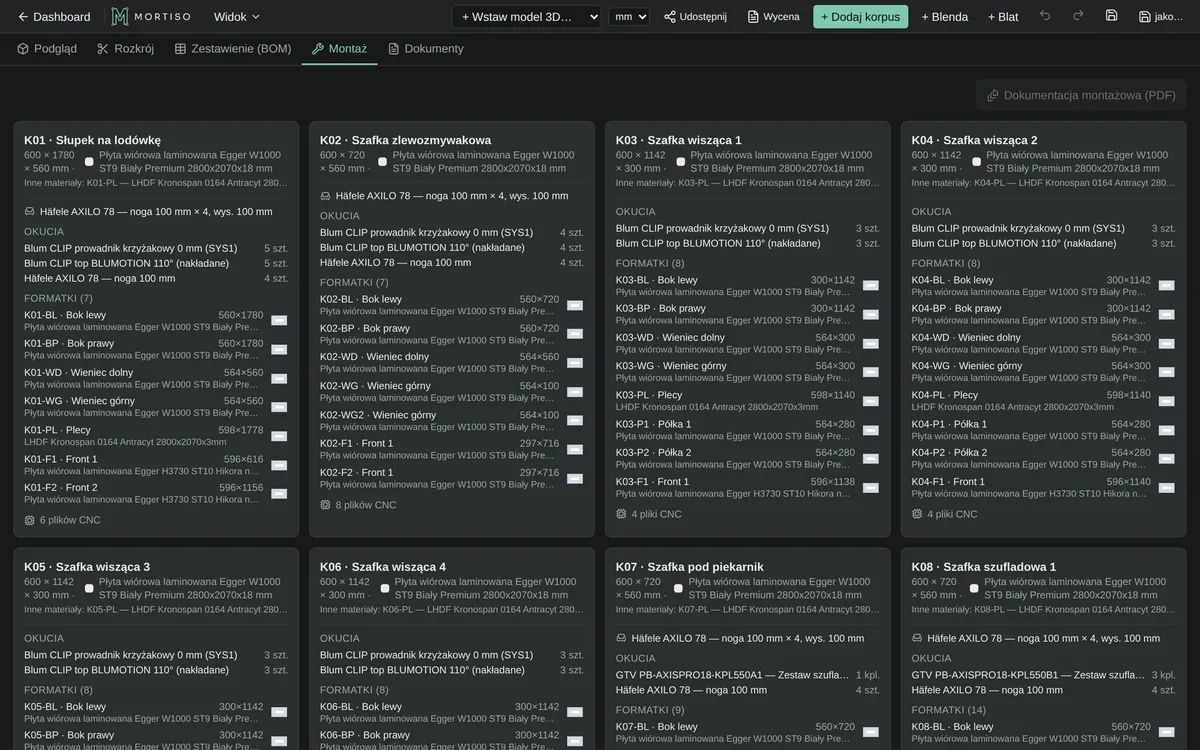Click the K02 '8 plików CNC' icon
Screen dimensions: 1200x750
point(325,505)
